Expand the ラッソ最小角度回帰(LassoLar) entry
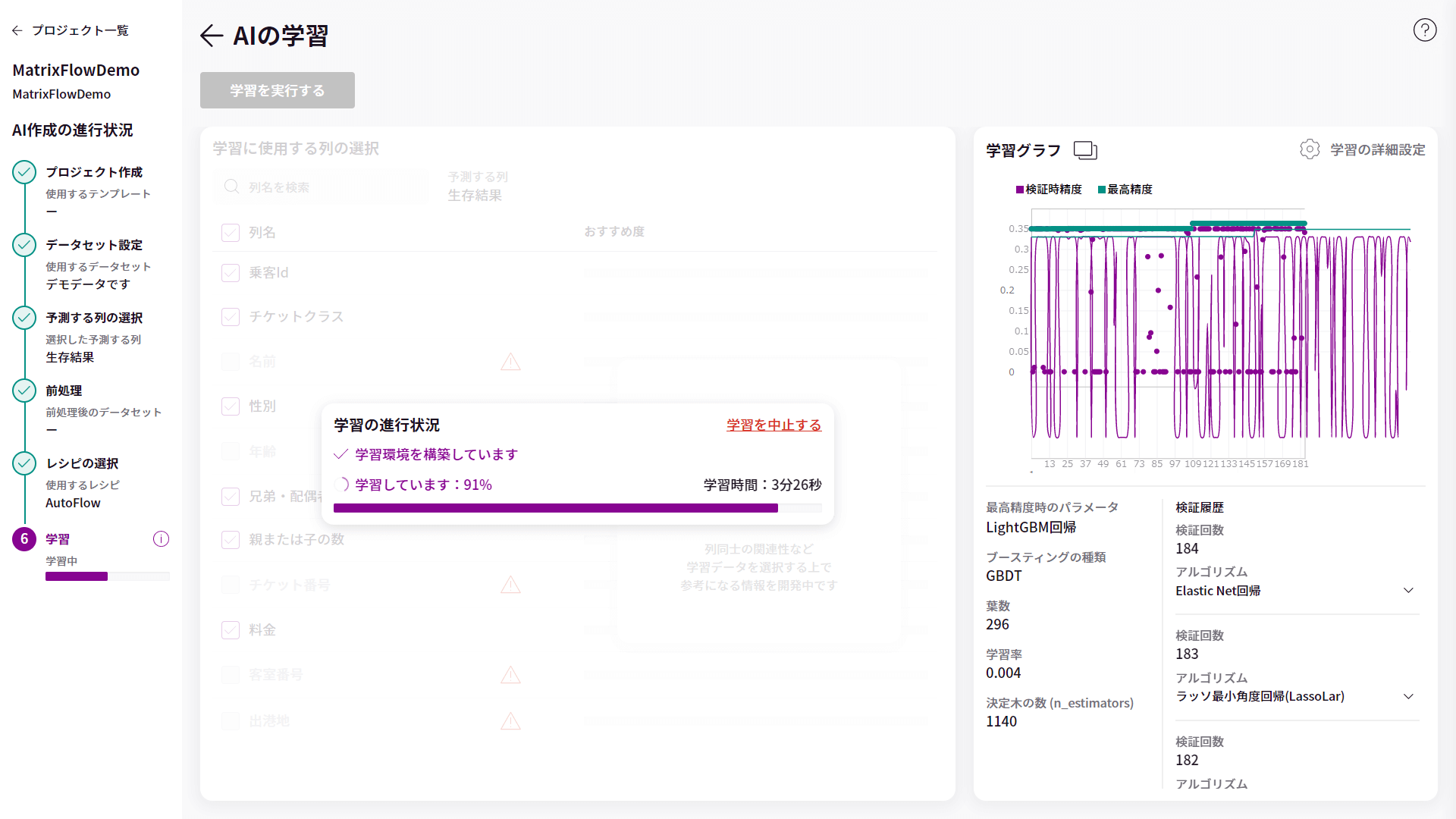Screen dimensions: 1456x819 (x=1408, y=696)
